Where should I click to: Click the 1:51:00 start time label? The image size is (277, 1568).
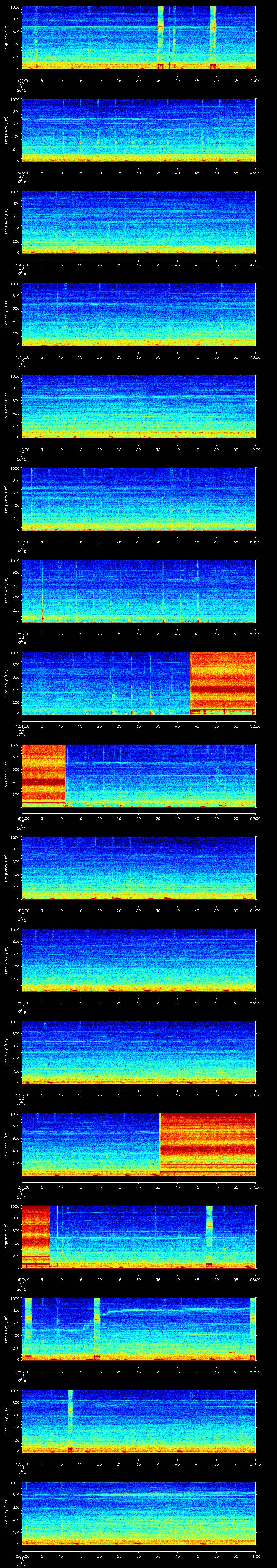point(22,726)
